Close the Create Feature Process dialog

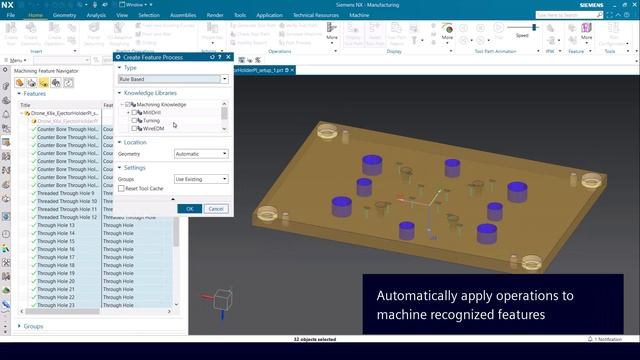(x=228, y=57)
